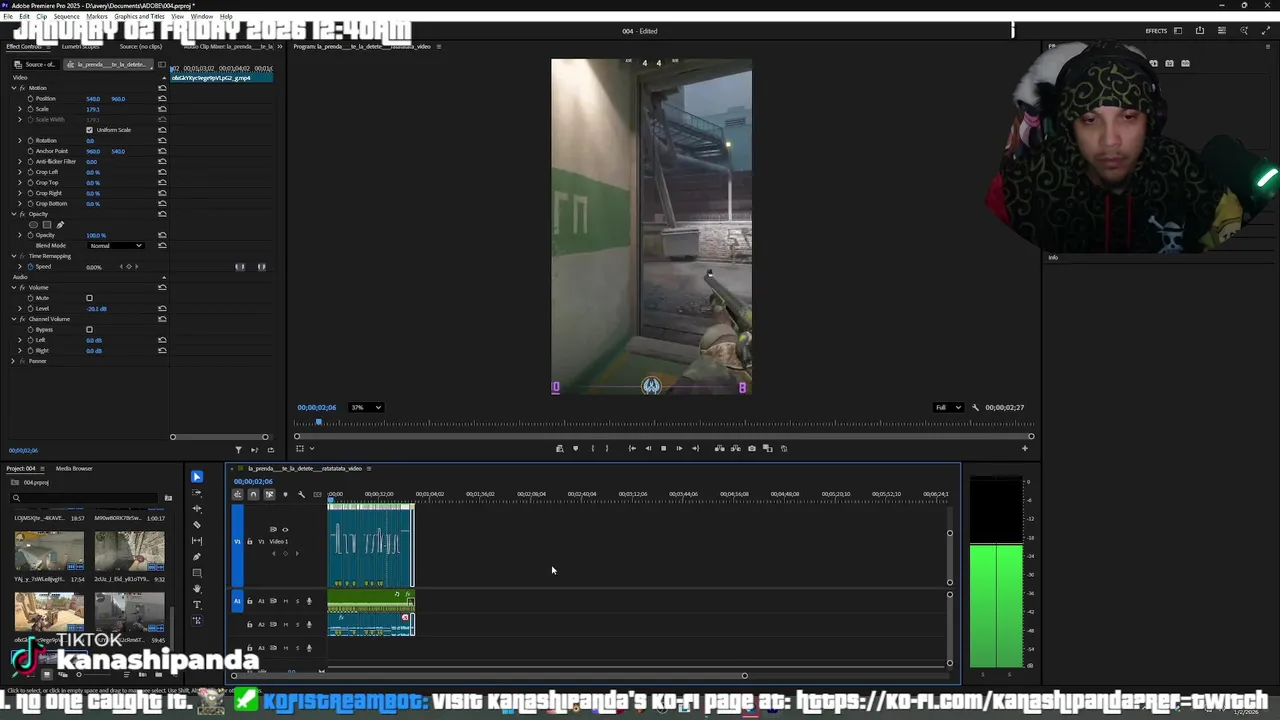1280x720 pixels.
Task: Reset the Anchor Point parameter
Action: click(x=162, y=151)
